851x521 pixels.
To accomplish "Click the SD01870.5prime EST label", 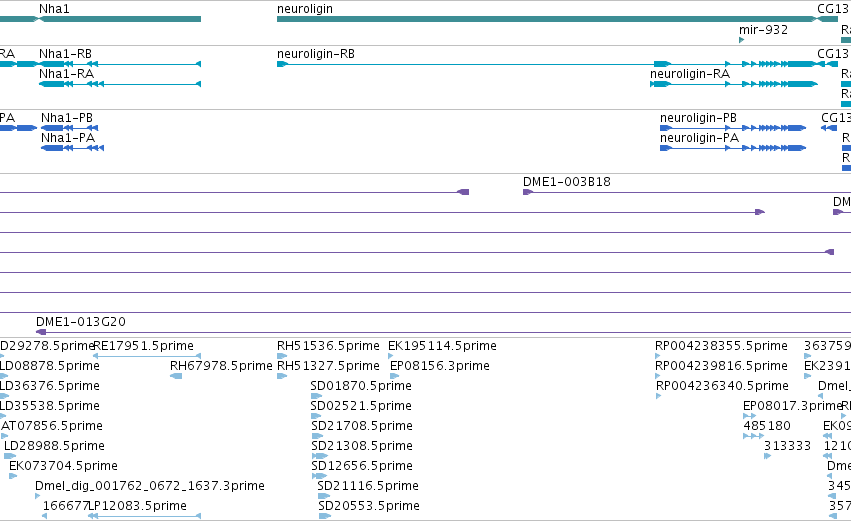I will 361,386.
